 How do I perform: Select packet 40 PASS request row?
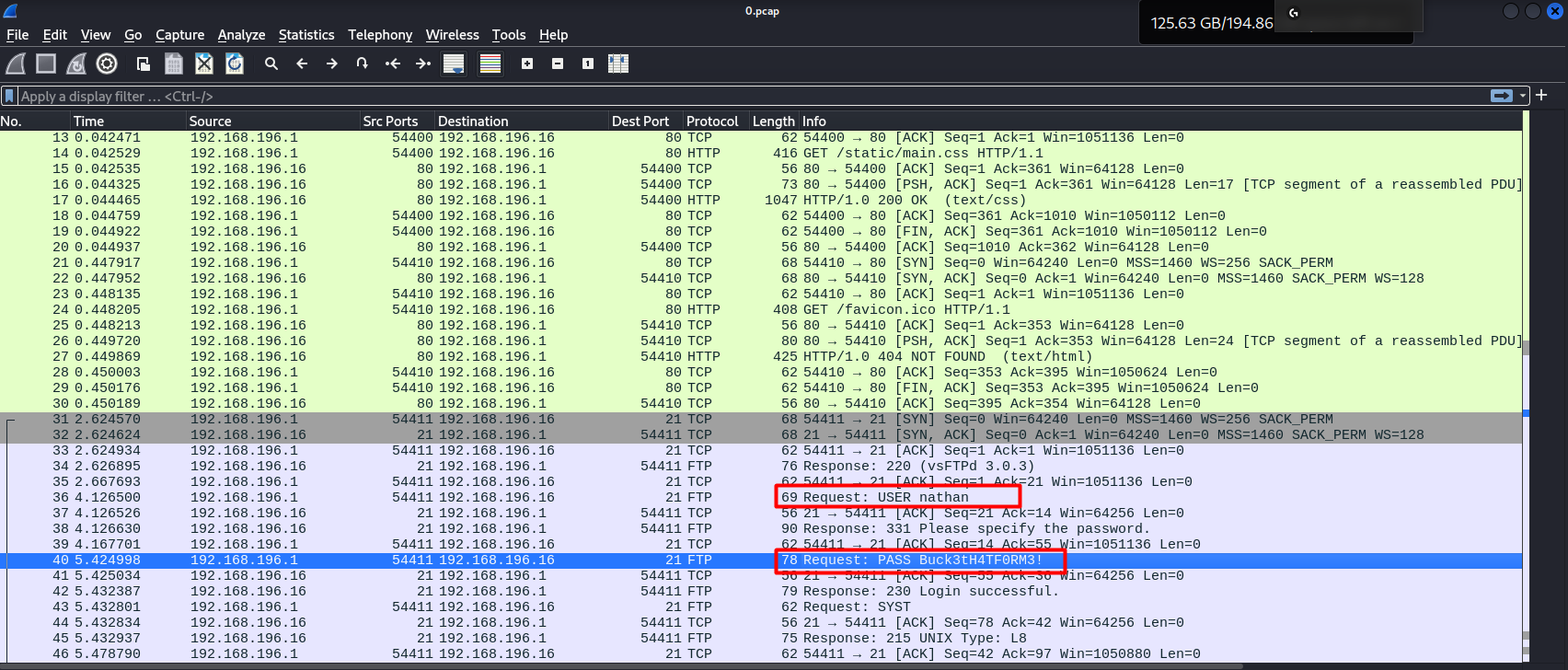tap(761, 560)
